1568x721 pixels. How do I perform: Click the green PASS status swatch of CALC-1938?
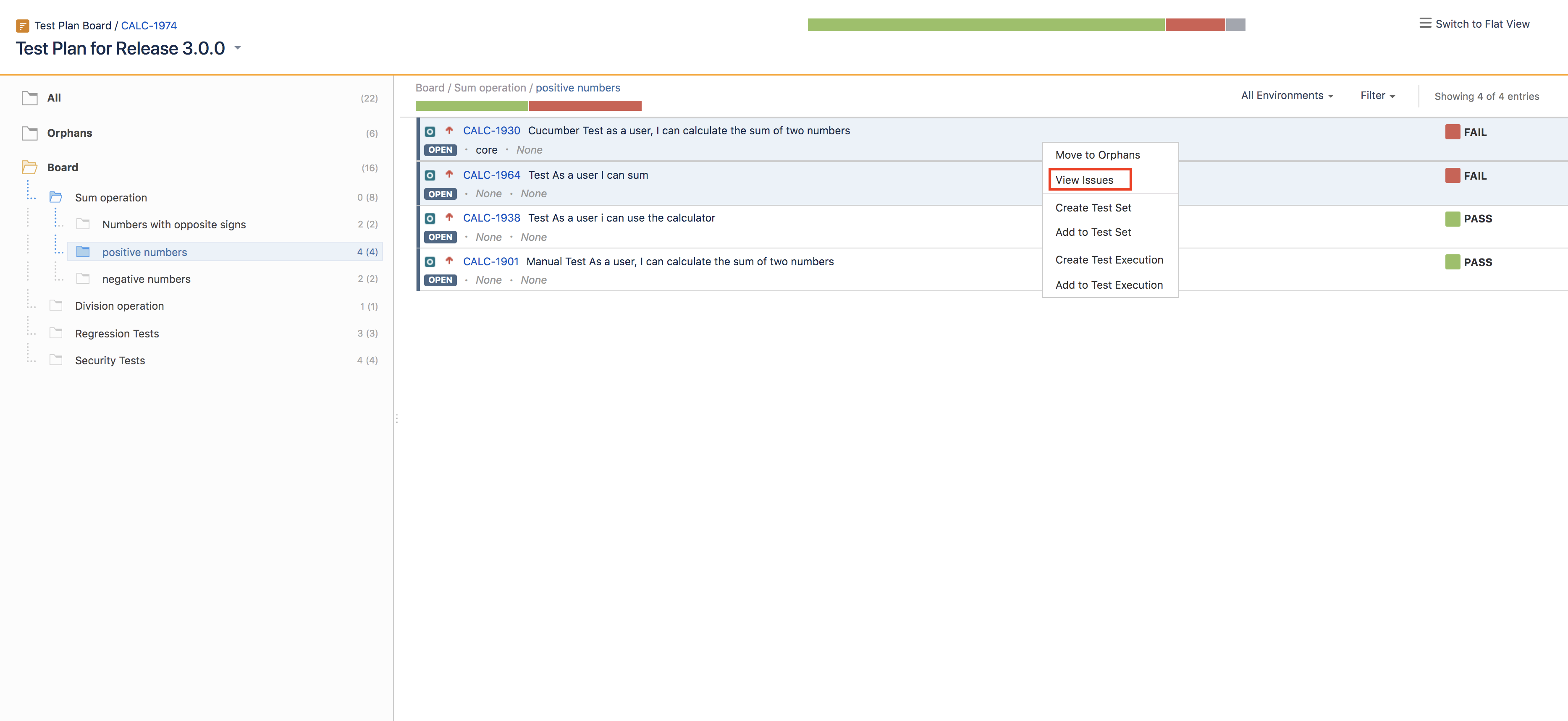point(1453,219)
